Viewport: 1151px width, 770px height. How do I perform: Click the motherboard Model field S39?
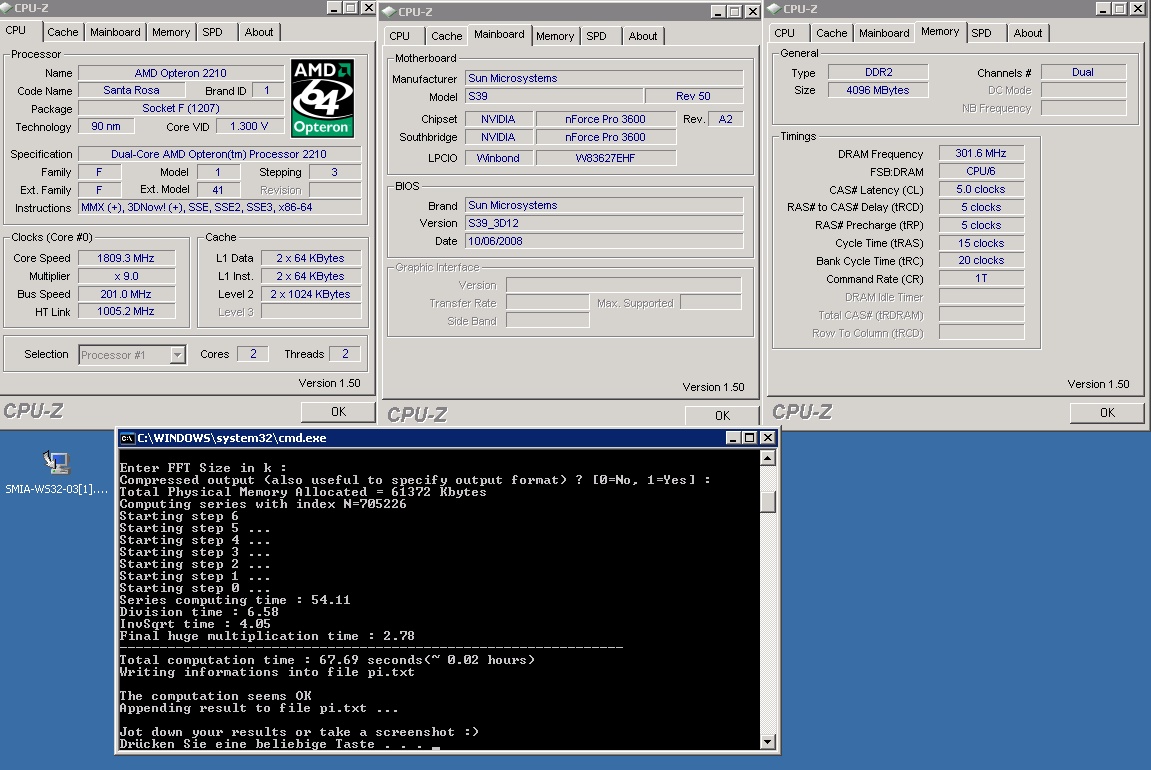[553, 96]
